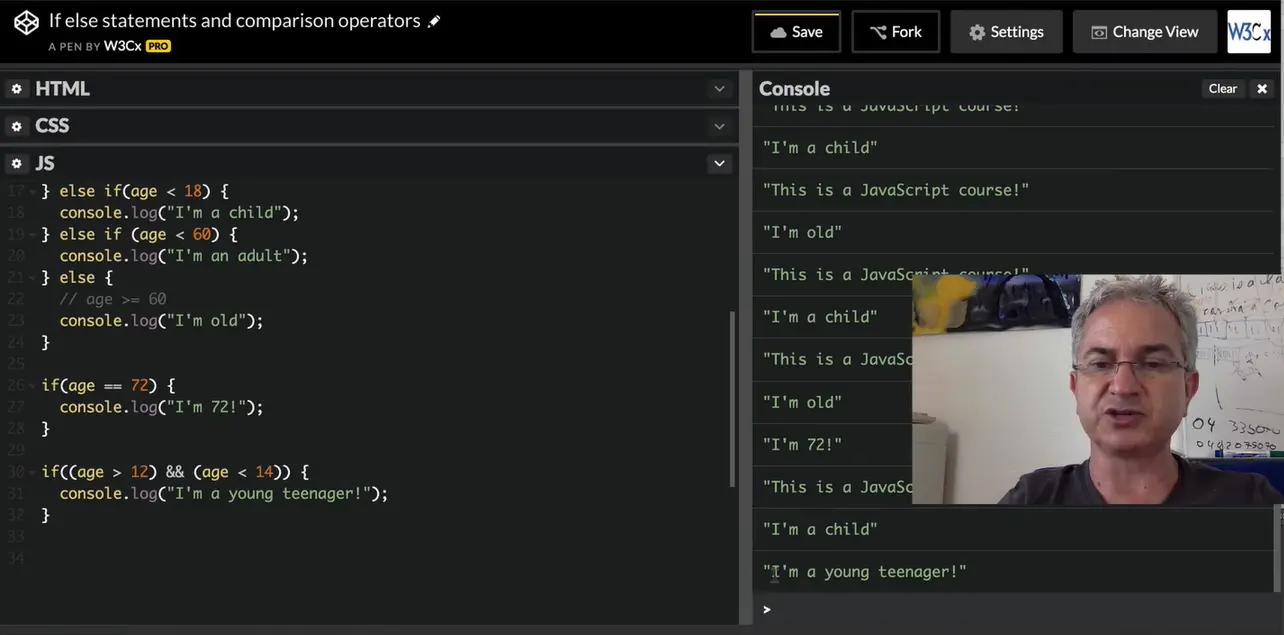Viewport: 1284px width, 635px height.
Task: Click the Console panel title
Action: 794,89
